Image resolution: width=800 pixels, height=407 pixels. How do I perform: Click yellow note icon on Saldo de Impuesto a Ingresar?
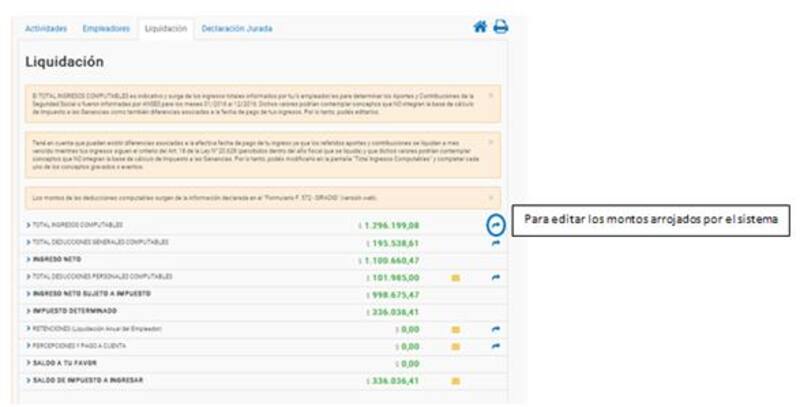pos(456,381)
